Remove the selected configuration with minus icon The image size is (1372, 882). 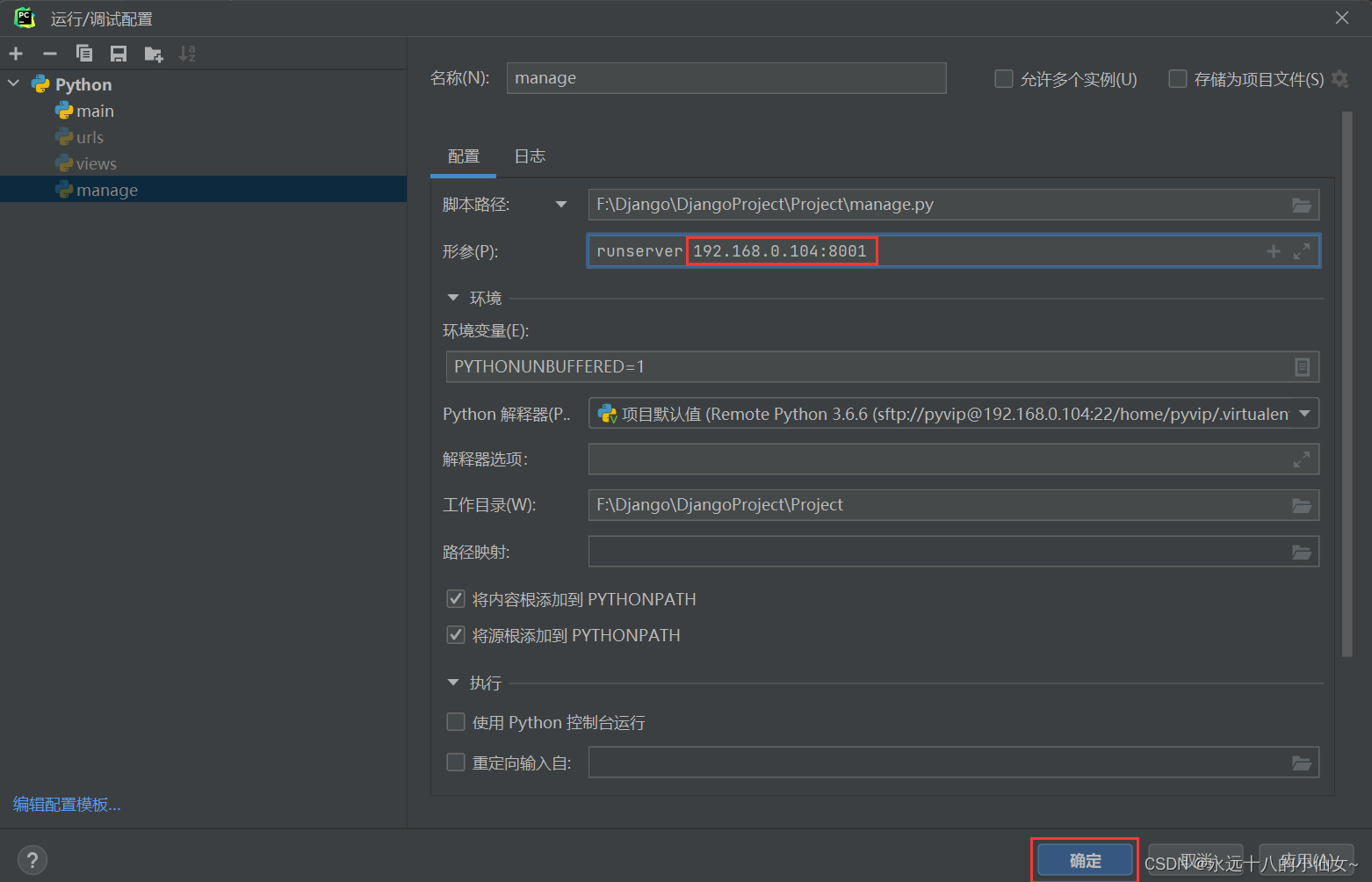click(x=50, y=54)
